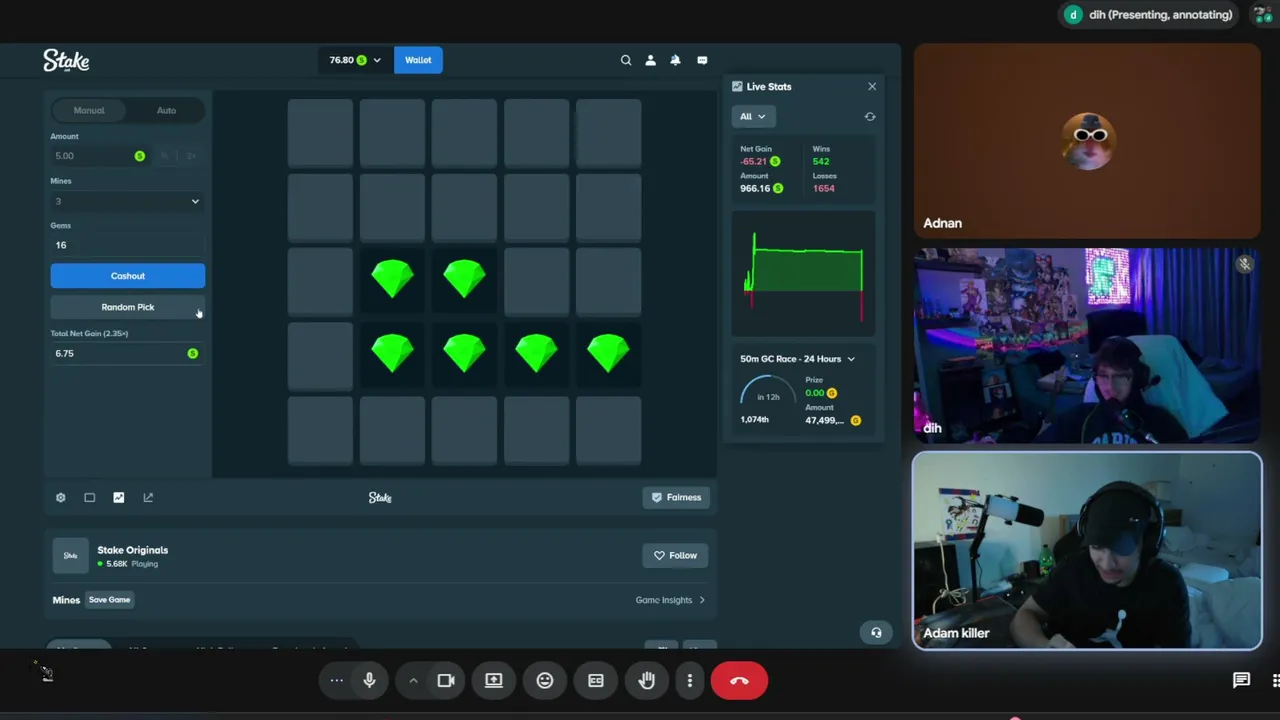Image resolution: width=1280 pixels, height=720 pixels.
Task: Open the chat bubble icon in header
Action: 702,60
